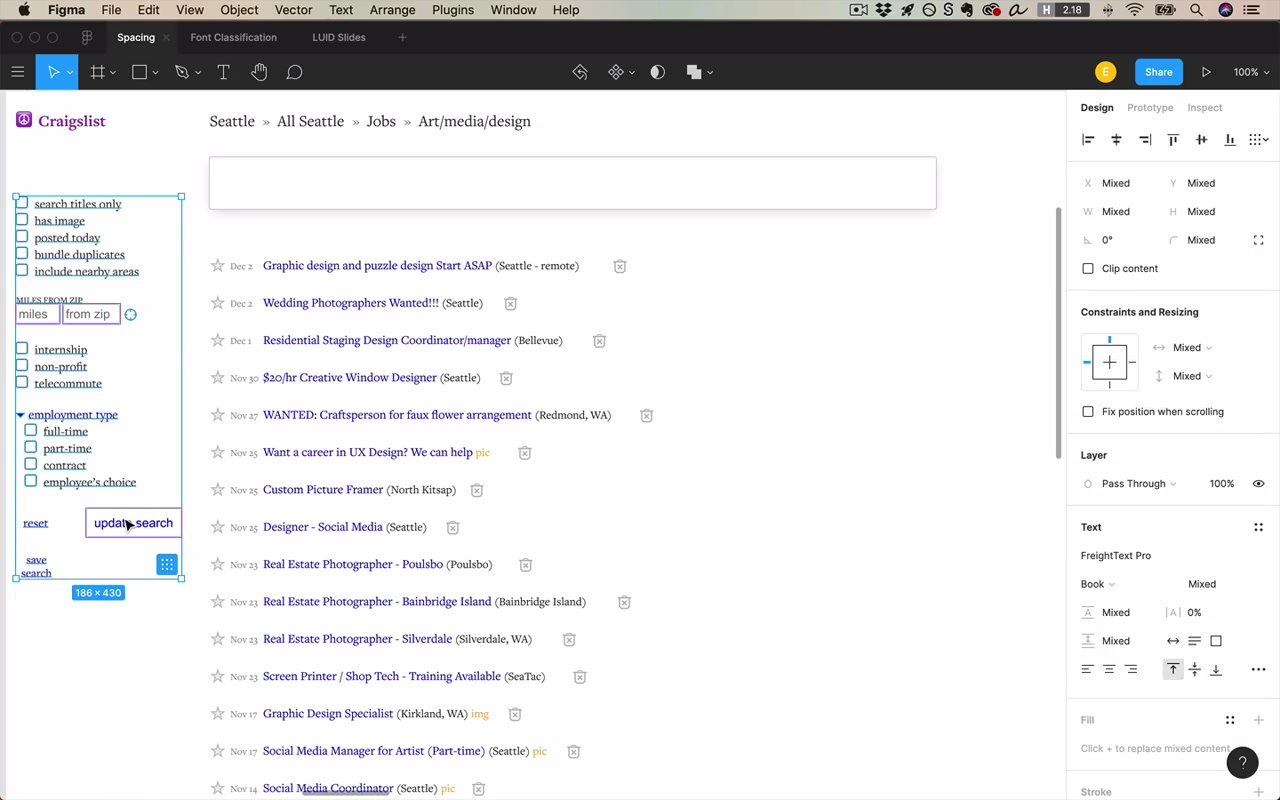Screen dimensions: 1280x800
Task: Click the Boolean groups union icon
Action: [x=694, y=72]
